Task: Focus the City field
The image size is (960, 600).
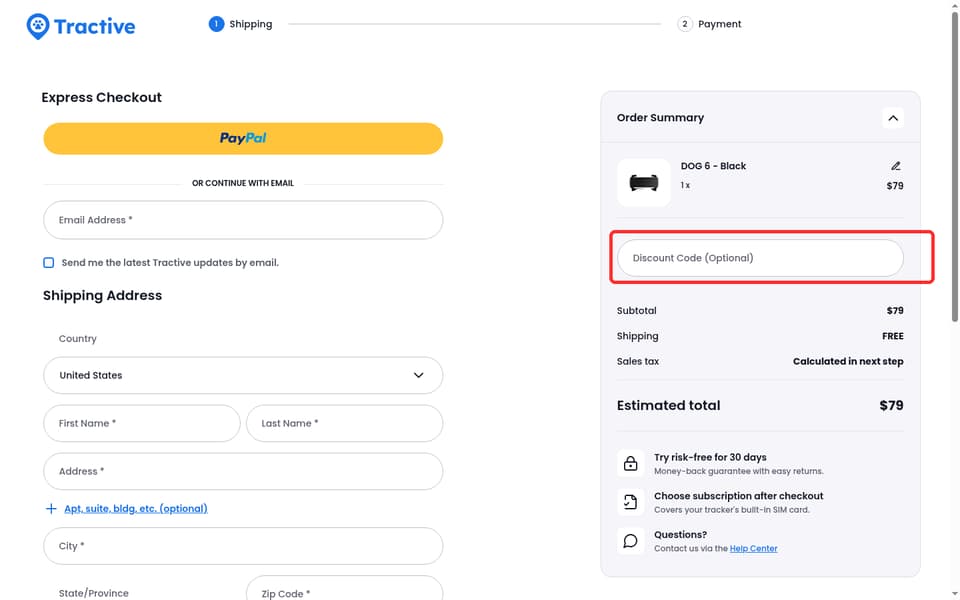Action: tap(243, 546)
